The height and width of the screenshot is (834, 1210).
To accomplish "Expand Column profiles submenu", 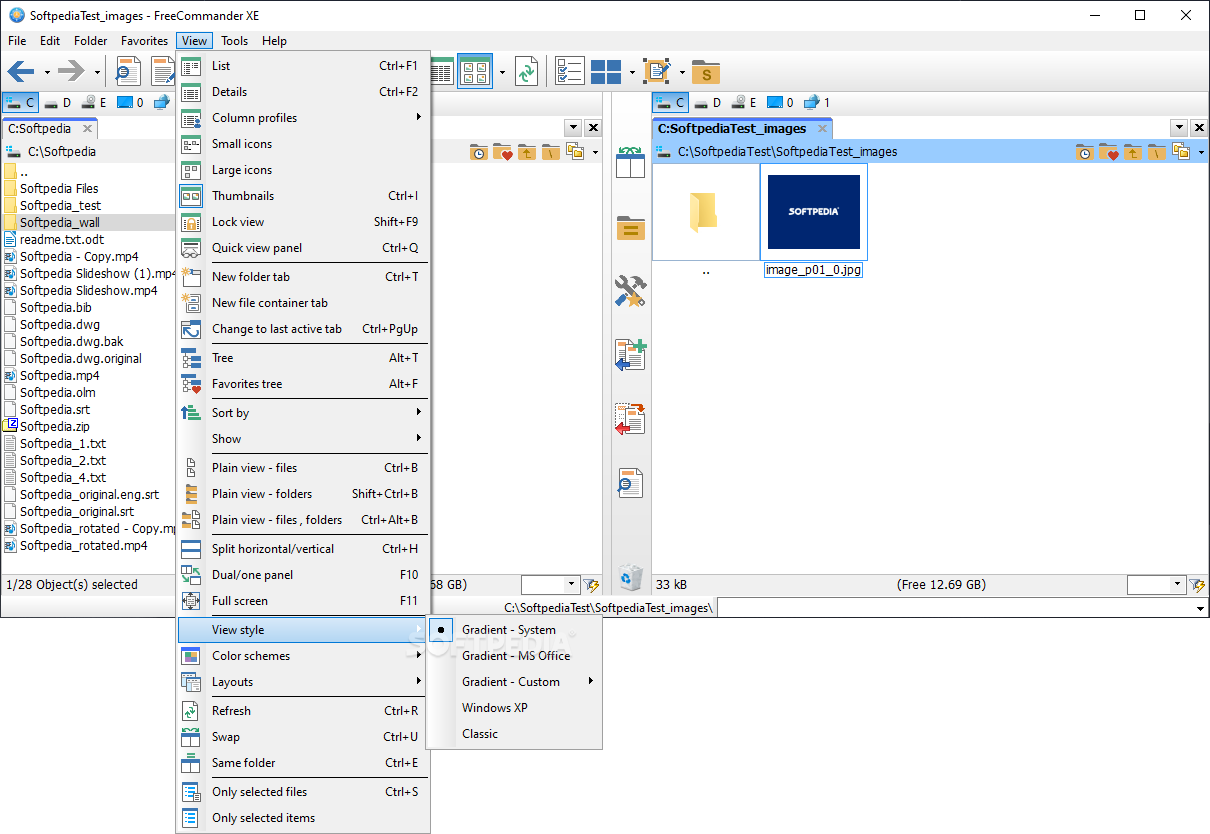I will [303, 118].
